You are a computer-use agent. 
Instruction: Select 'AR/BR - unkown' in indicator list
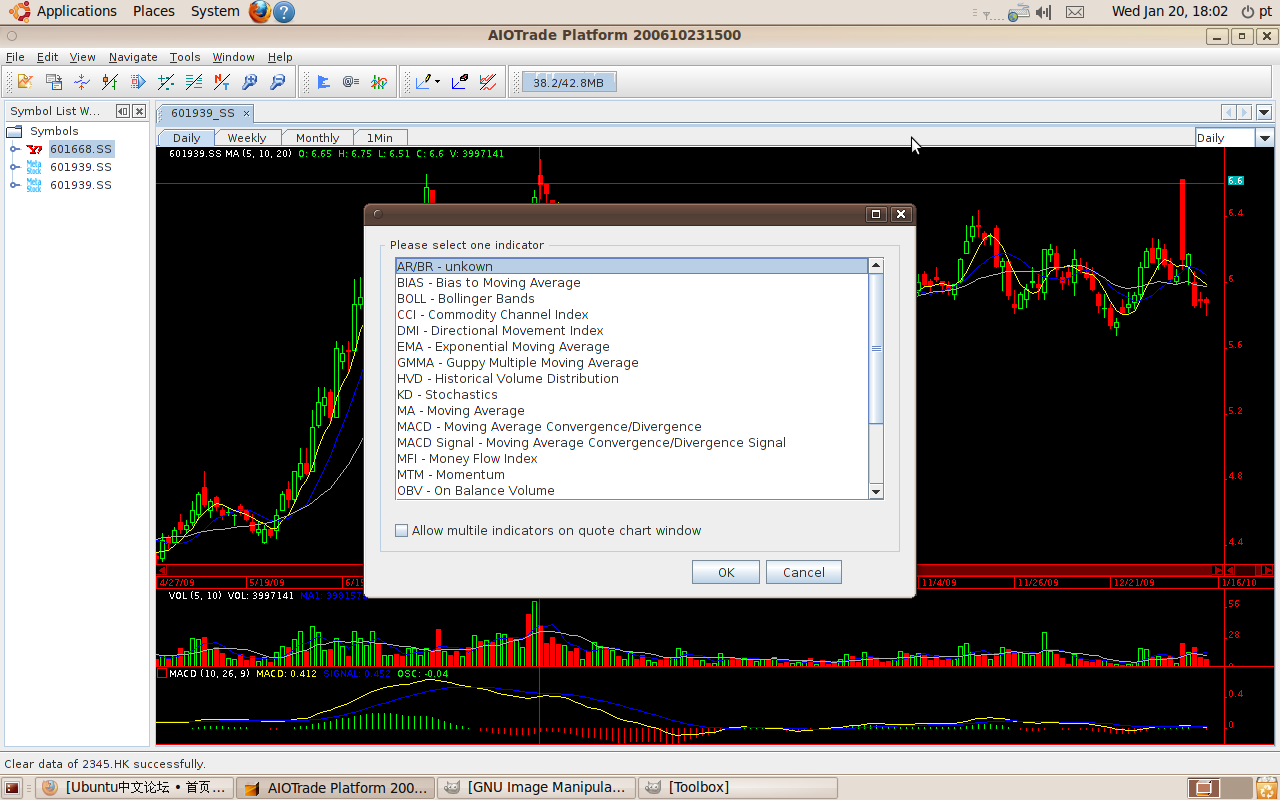(632, 266)
